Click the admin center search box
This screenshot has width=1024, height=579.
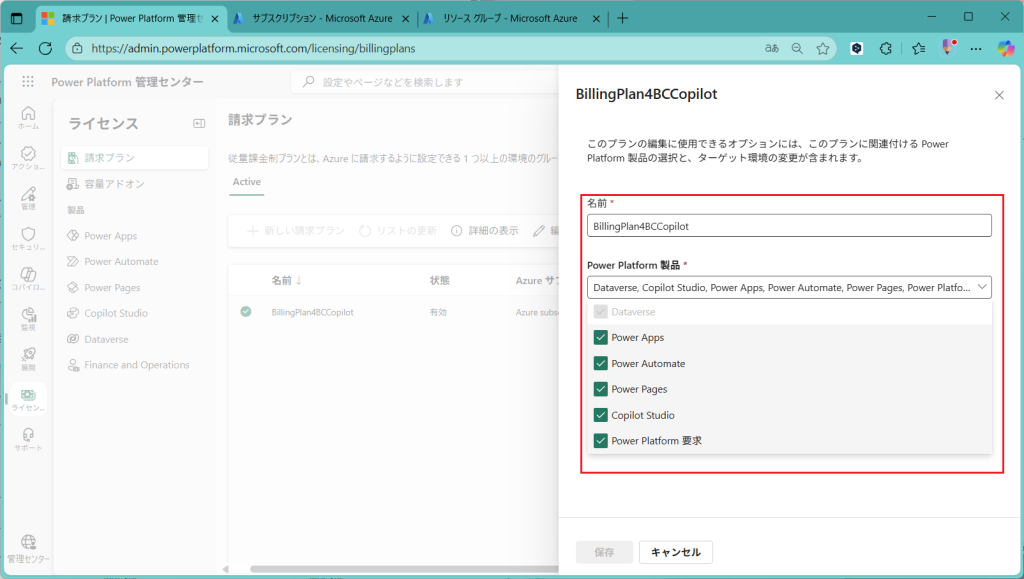click(x=424, y=82)
